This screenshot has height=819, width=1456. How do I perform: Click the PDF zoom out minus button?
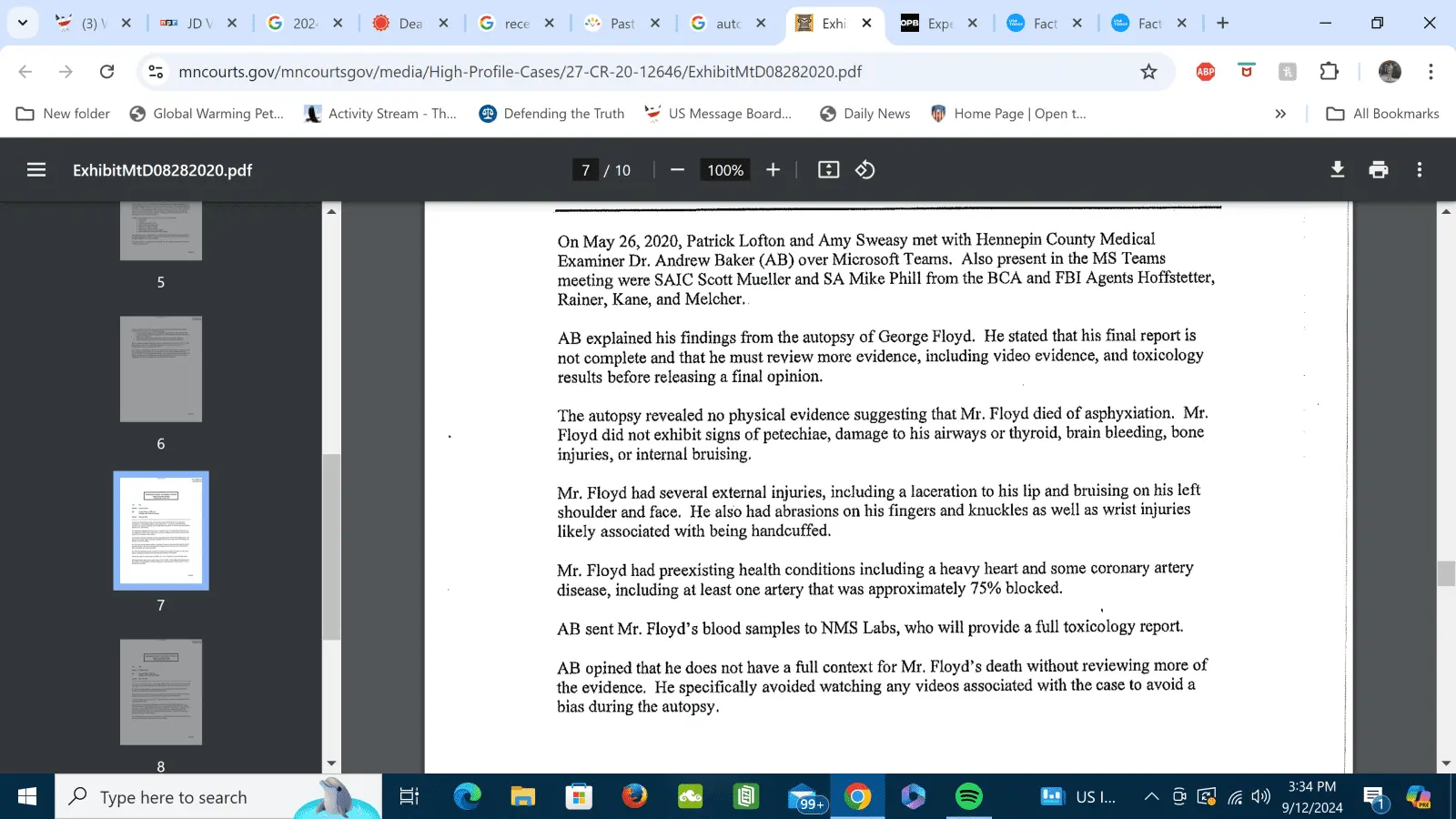coord(677,170)
